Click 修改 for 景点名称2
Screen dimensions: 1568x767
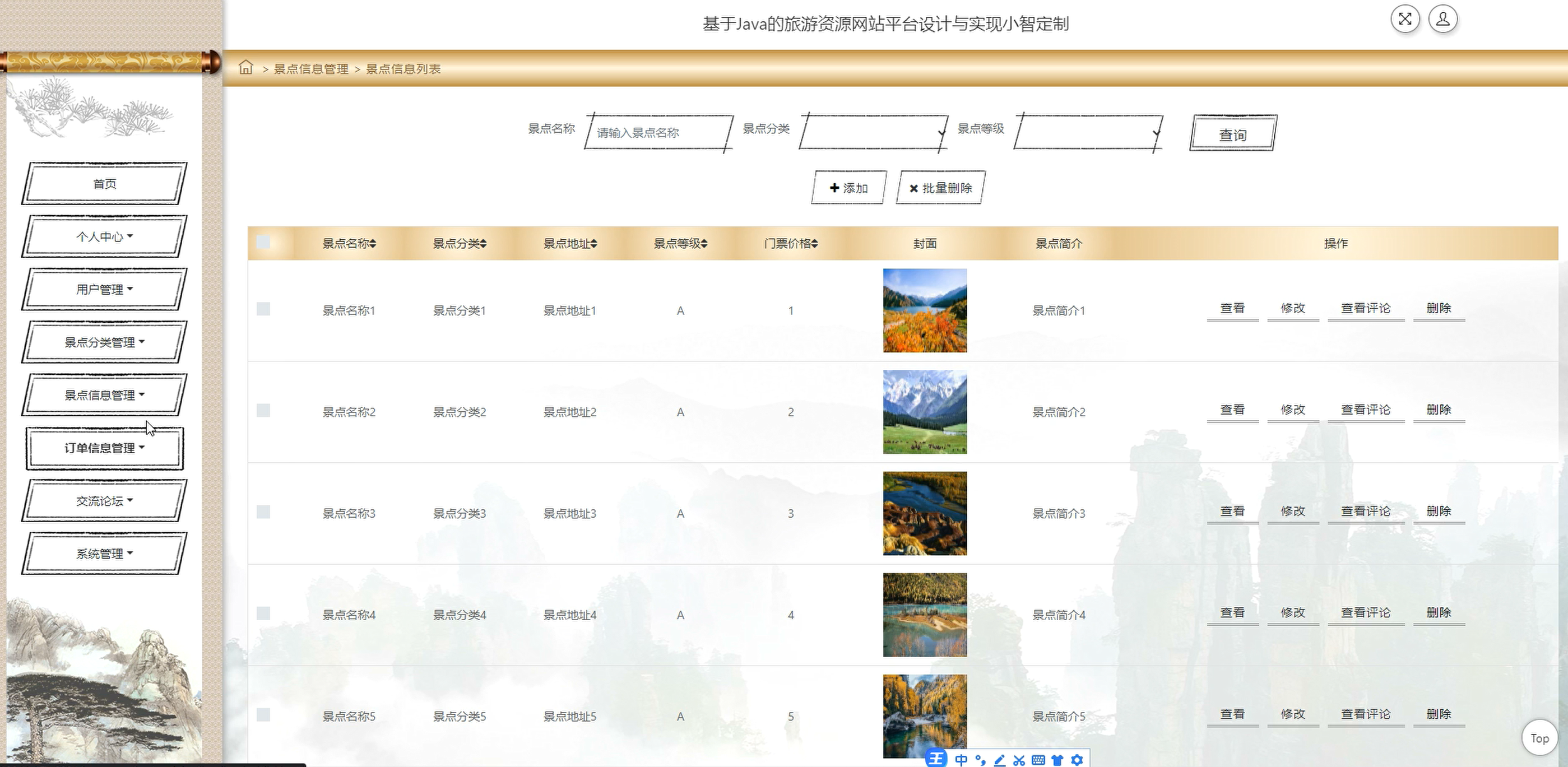[1293, 410]
